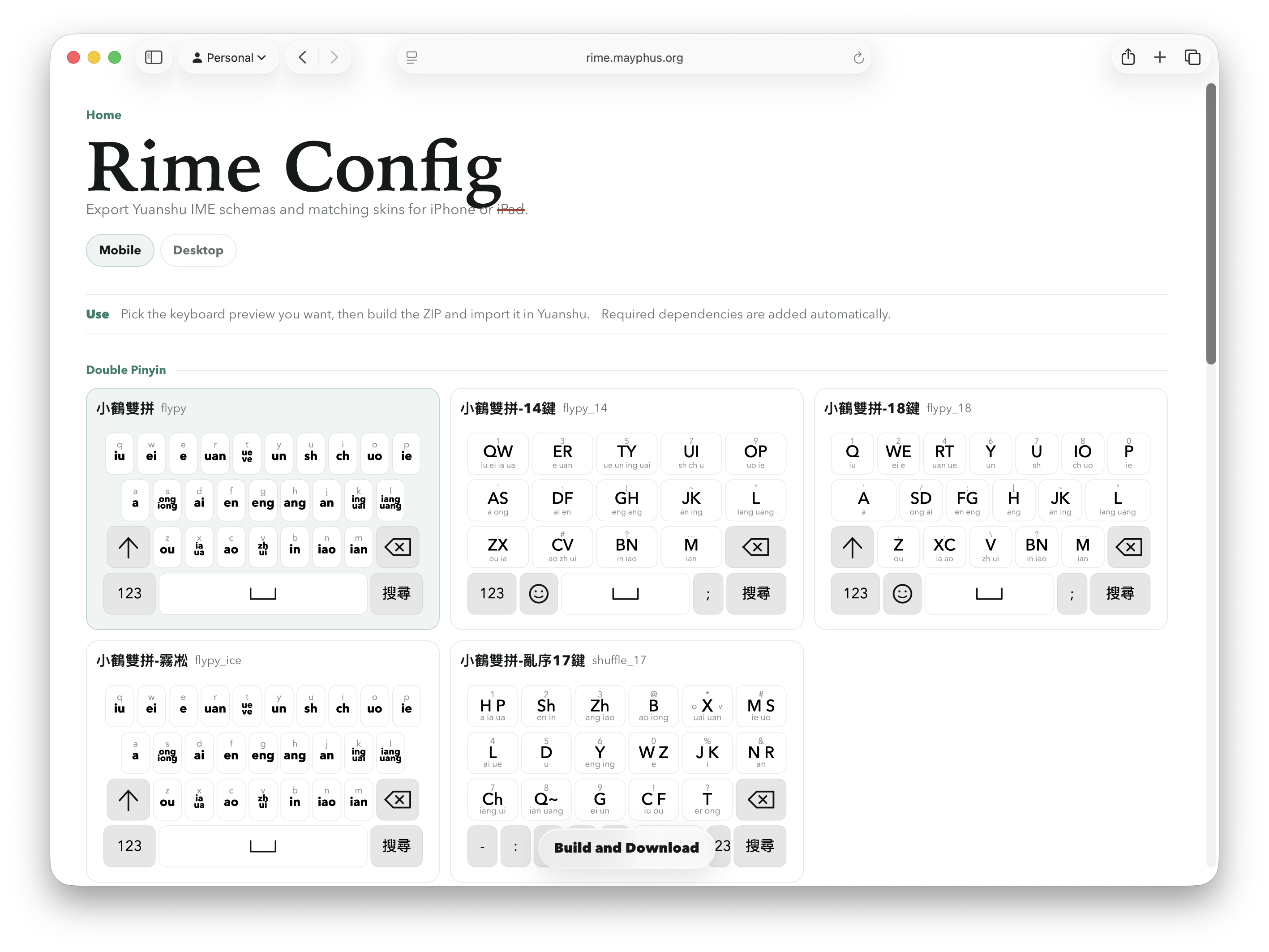Open the Personal profile dropdown
1269x952 pixels.
coord(229,57)
